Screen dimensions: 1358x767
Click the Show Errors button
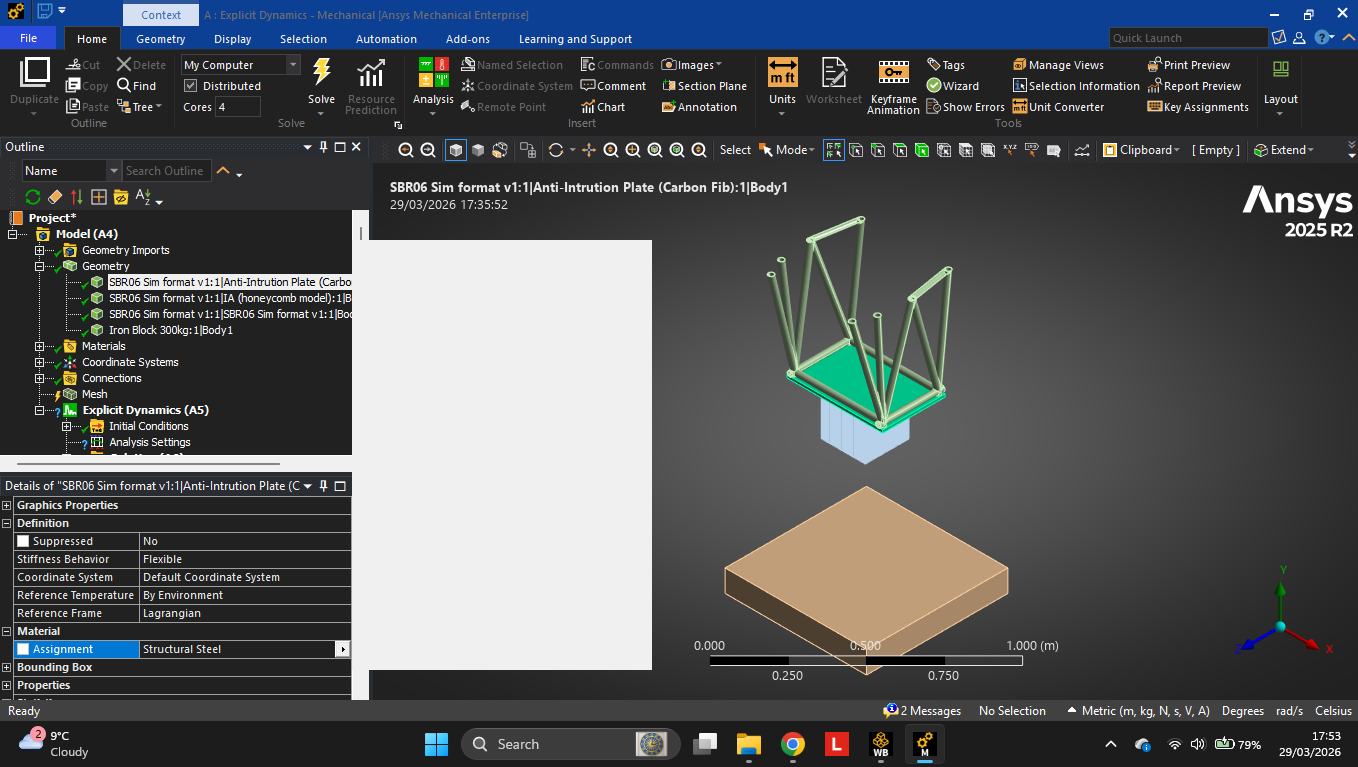tap(965, 107)
